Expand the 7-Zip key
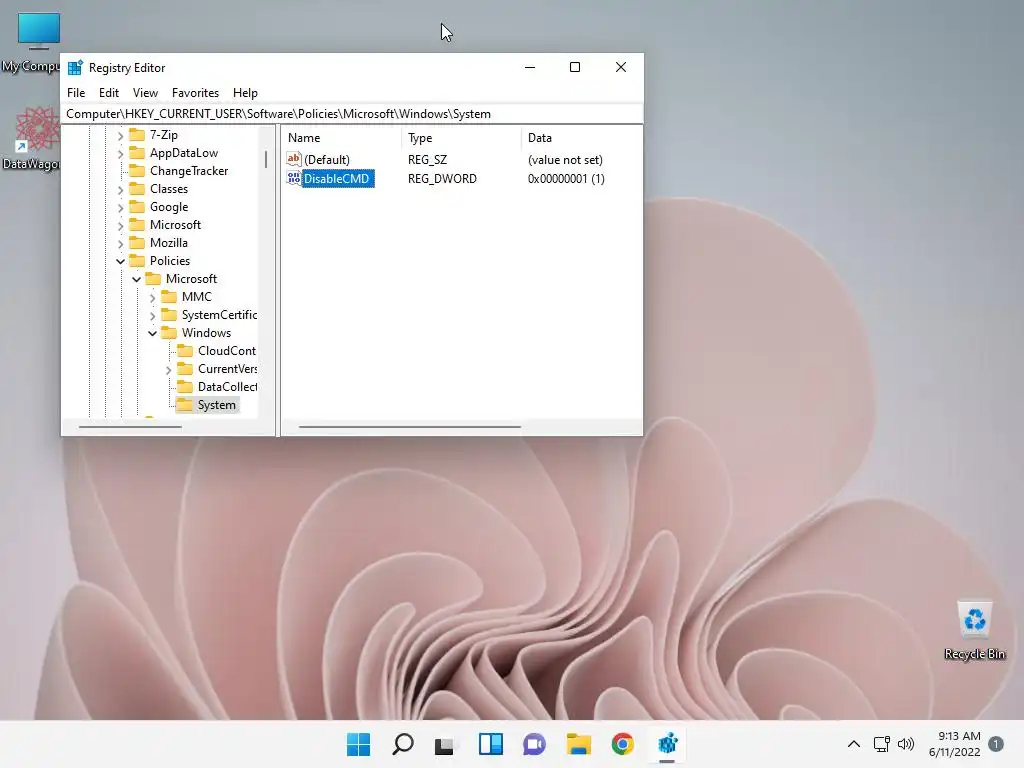 pos(120,136)
